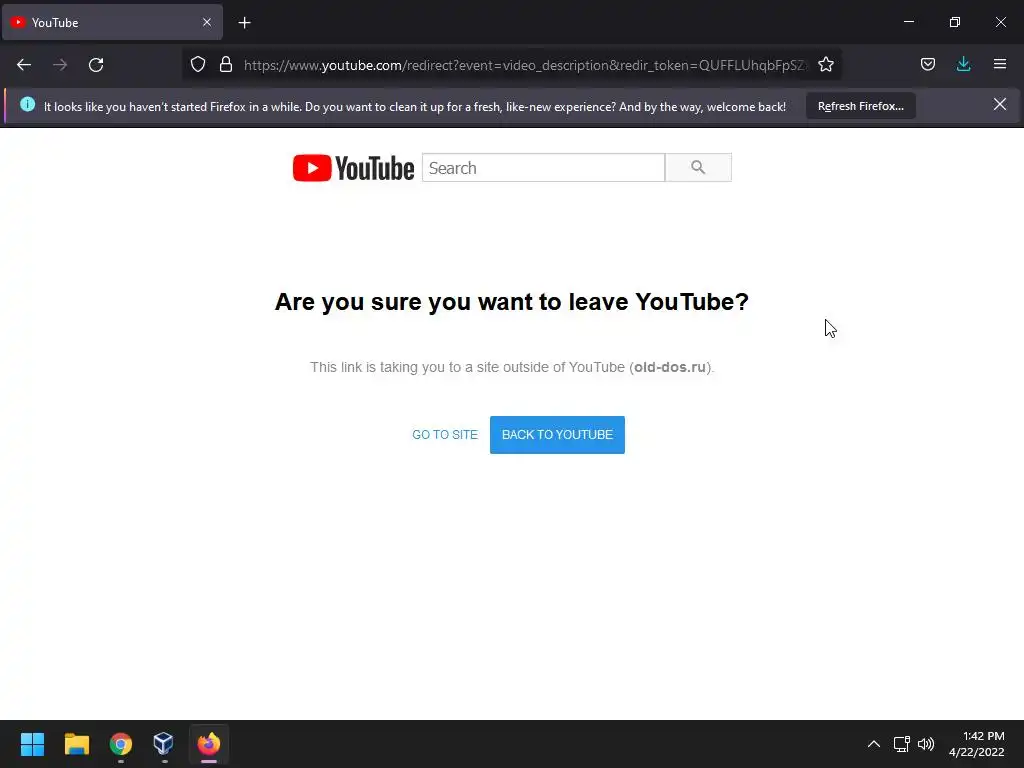Click the 'Are you sure you want to leave YouTube?' heading
The image size is (1024, 768).
click(511, 302)
